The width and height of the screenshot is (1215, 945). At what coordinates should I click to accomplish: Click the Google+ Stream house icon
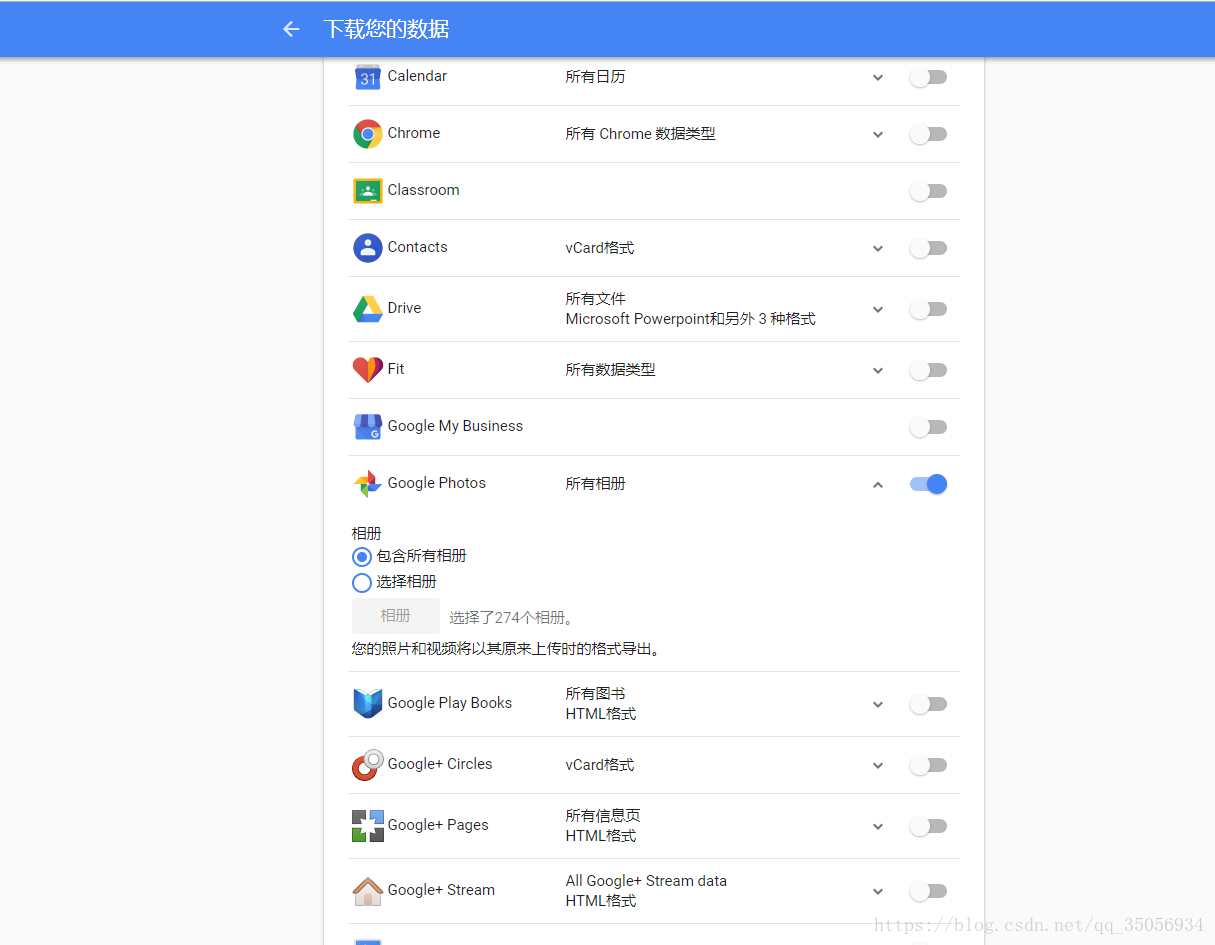click(368, 891)
